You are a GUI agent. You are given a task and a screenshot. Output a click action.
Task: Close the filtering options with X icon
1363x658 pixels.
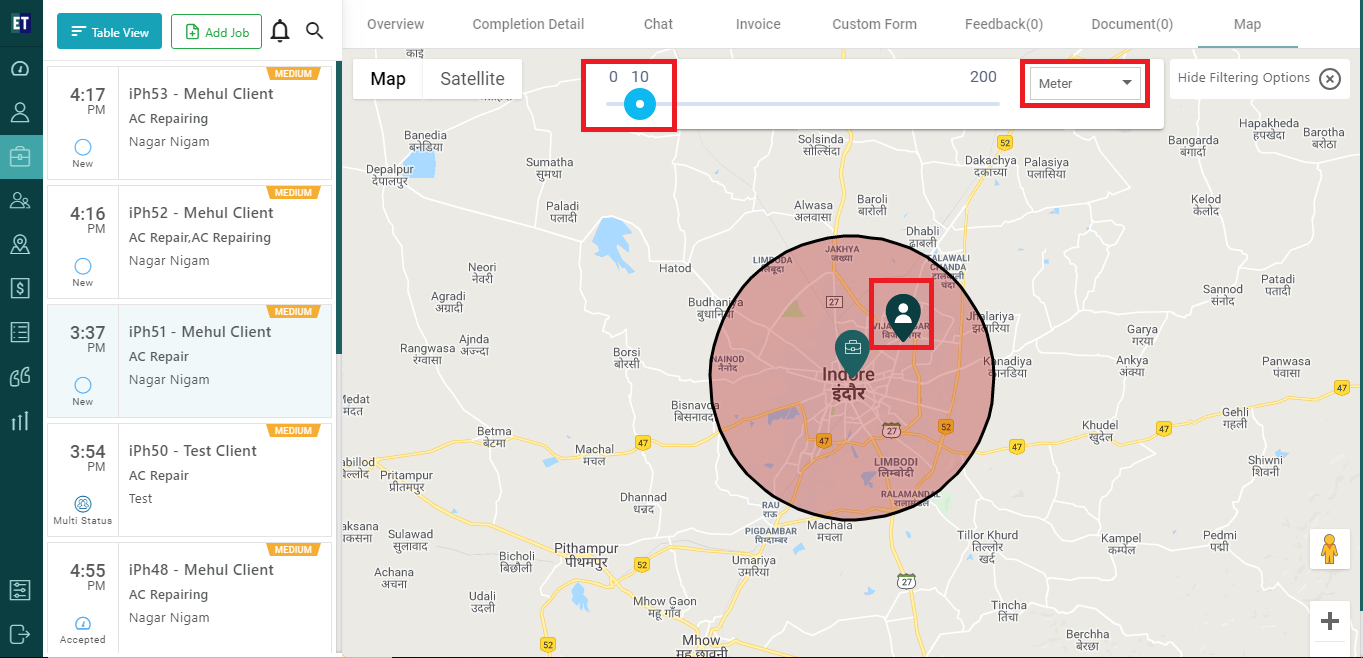[1329, 79]
